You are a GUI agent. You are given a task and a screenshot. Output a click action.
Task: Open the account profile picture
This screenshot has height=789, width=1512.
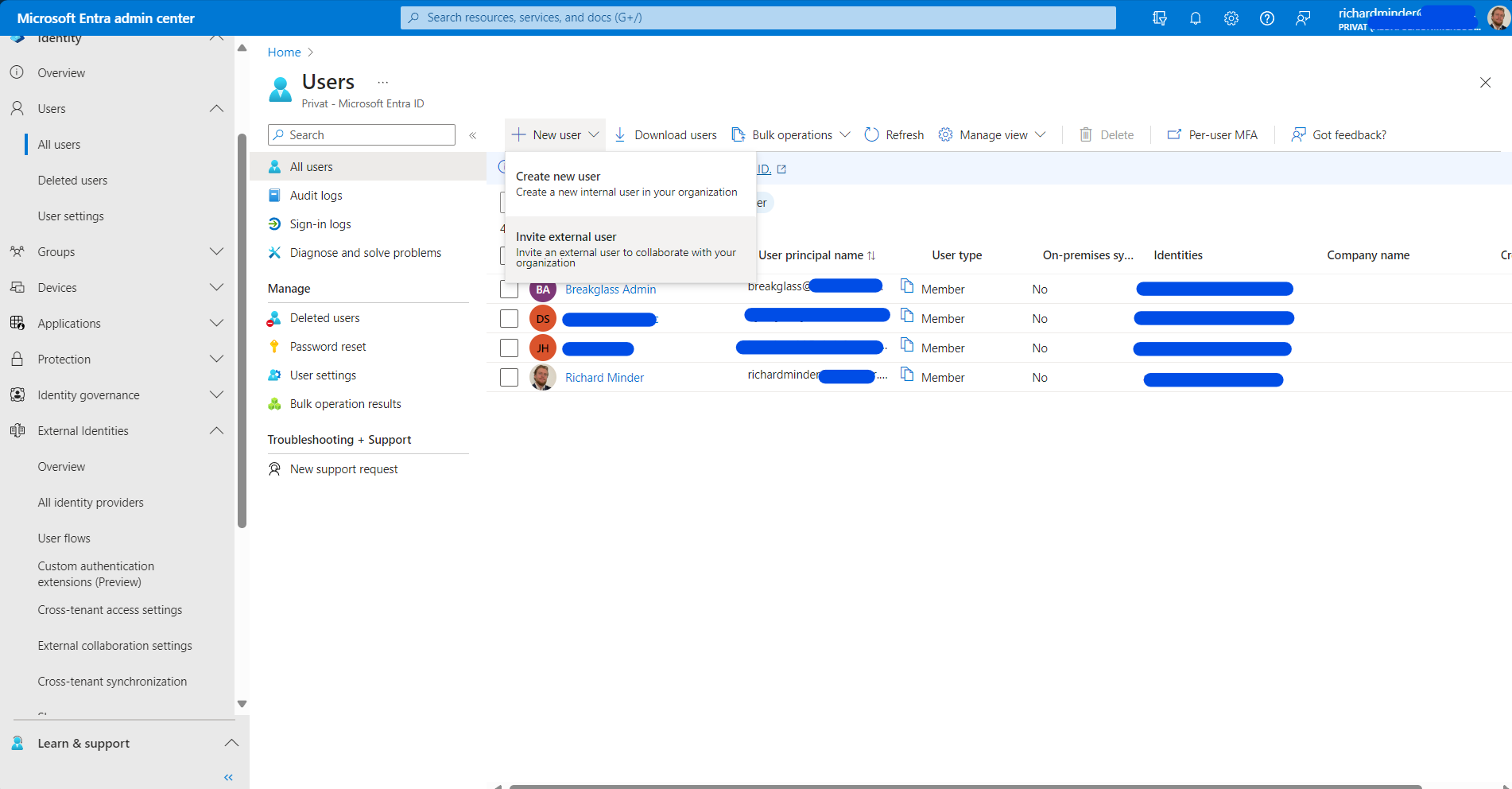click(1498, 17)
